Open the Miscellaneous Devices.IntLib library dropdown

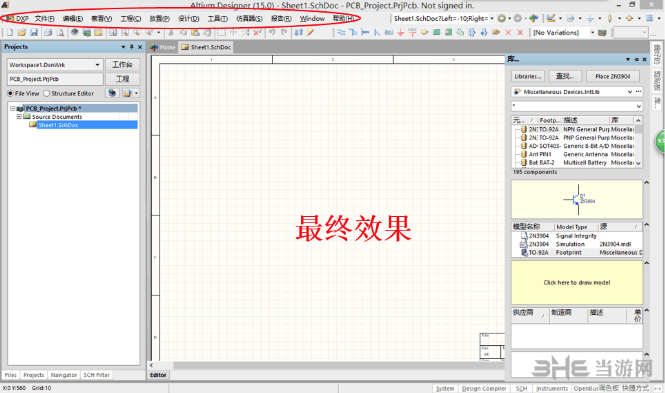click(x=630, y=92)
